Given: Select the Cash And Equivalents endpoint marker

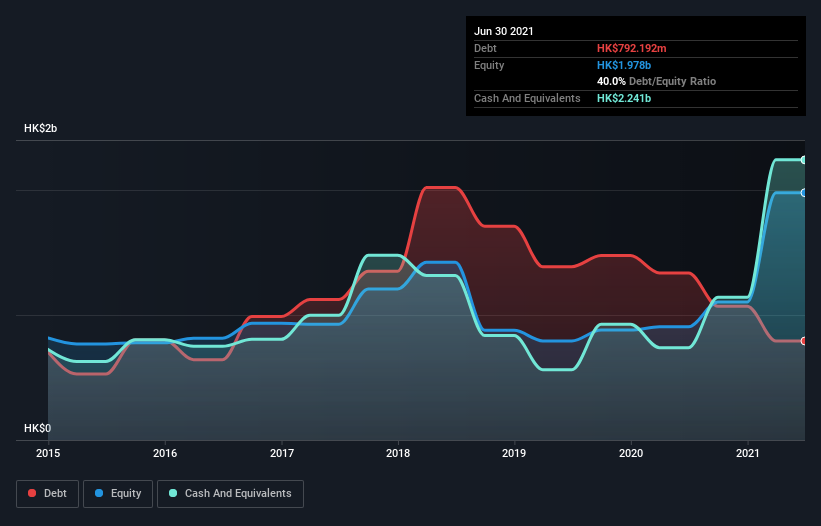Looking at the screenshot, I should [x=804, y=160].
